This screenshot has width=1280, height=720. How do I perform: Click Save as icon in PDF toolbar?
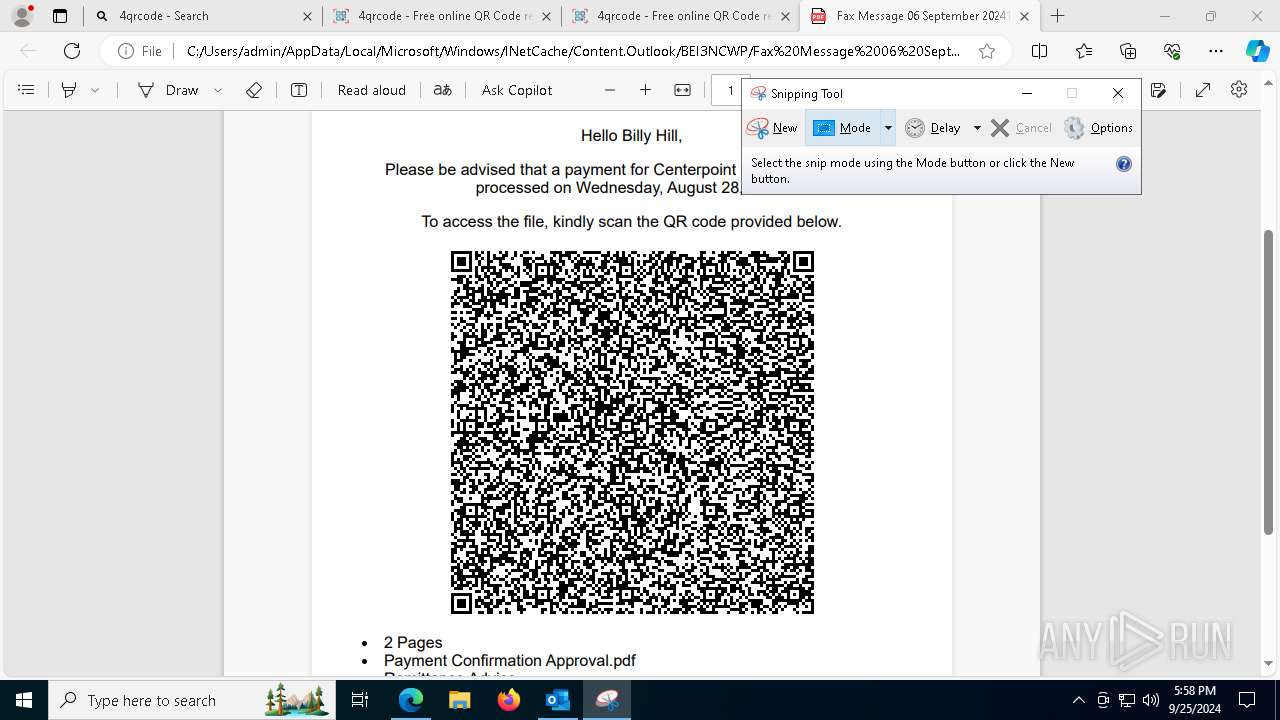click(x=1159, y=90)
